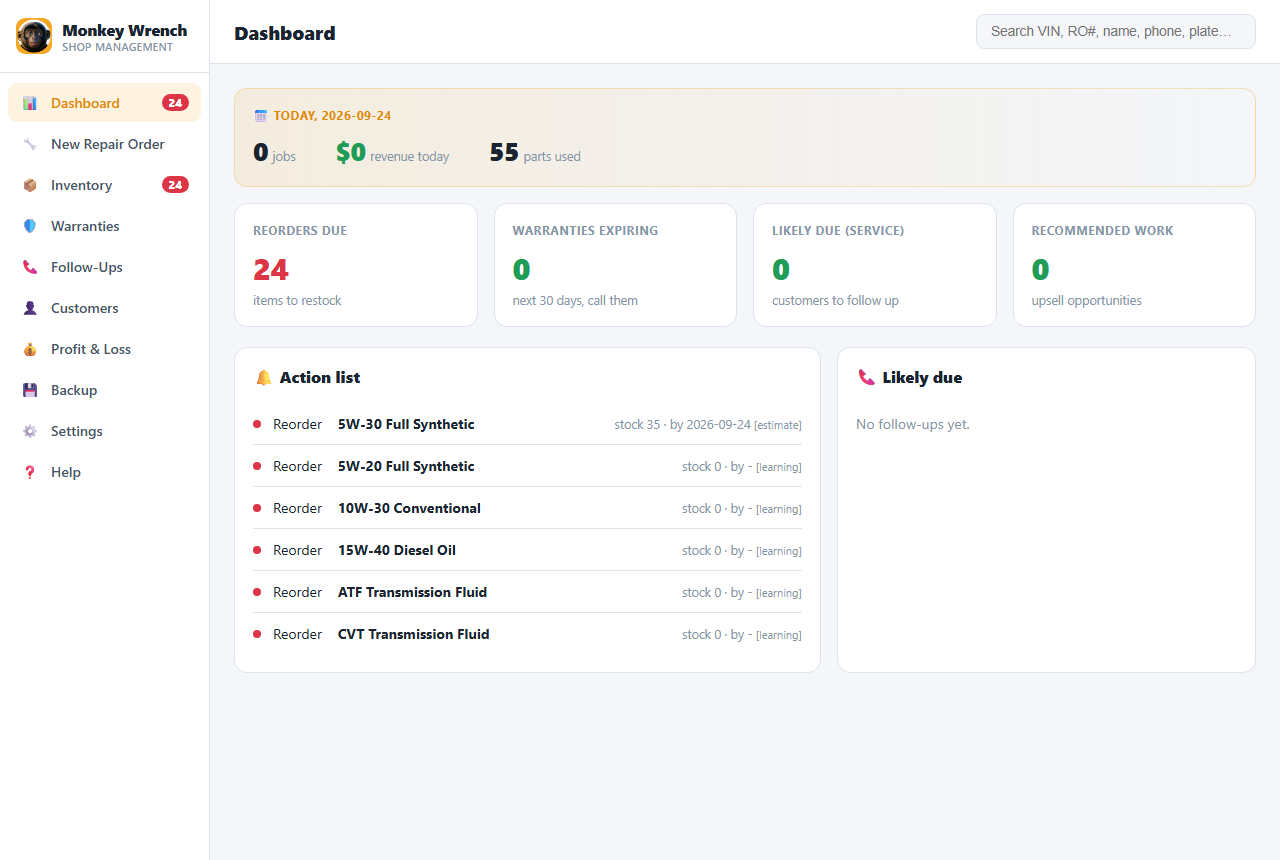Navigate to Follow-Ups
1280x860 pixels.
104,267
